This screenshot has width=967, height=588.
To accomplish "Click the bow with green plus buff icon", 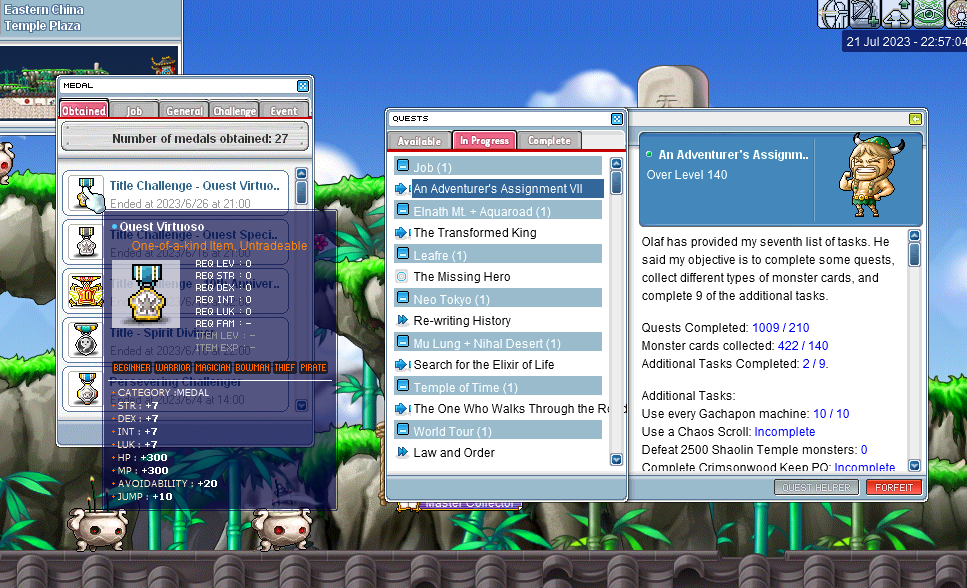I will (865, 14).
